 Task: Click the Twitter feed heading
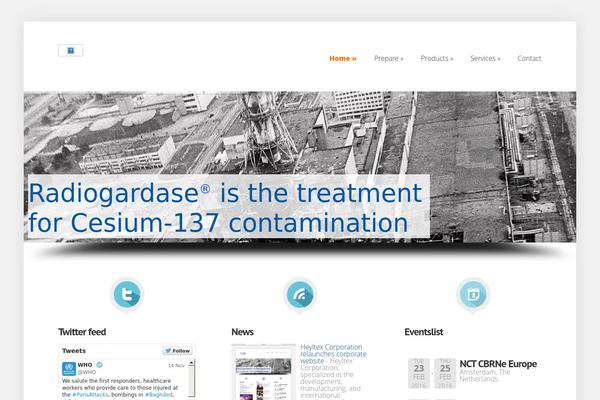click(x=82, y=332)
